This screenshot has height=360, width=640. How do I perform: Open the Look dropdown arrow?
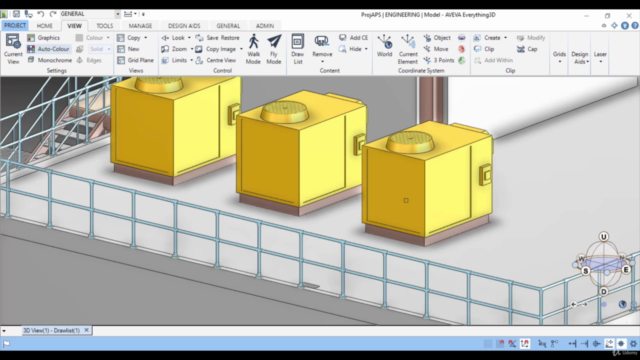(x=189, y=38)
